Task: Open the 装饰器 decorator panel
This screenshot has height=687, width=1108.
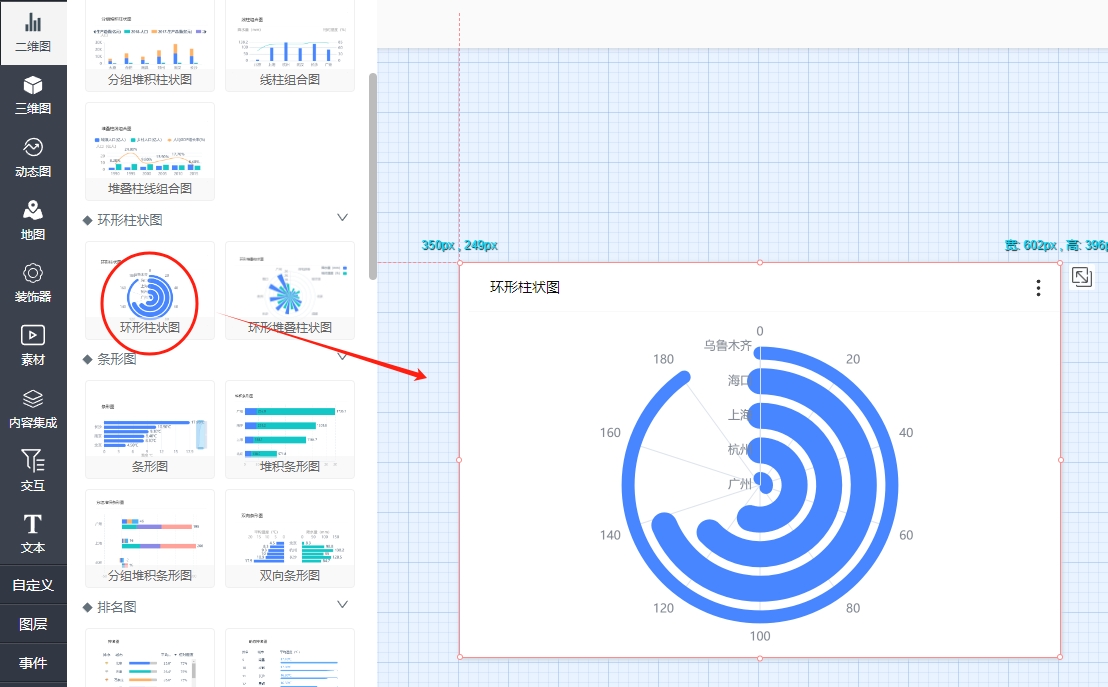Action: 33,283
